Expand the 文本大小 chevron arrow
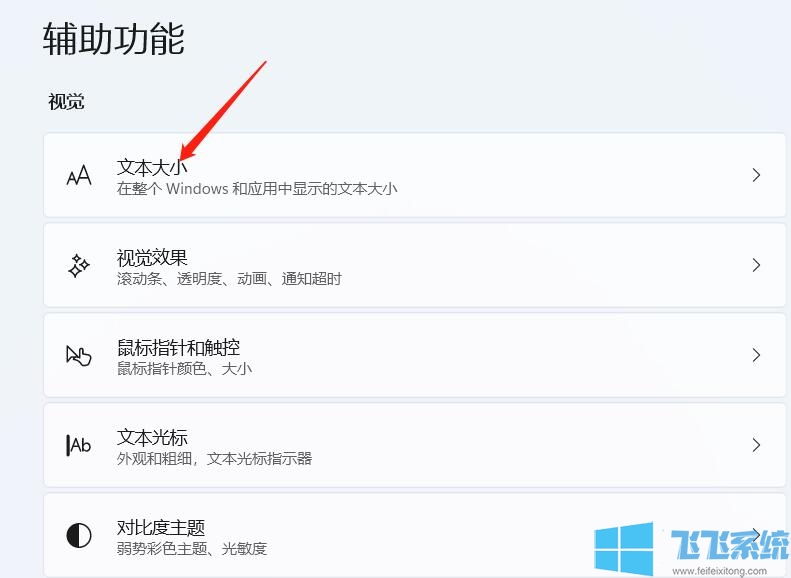 [756, 176]
